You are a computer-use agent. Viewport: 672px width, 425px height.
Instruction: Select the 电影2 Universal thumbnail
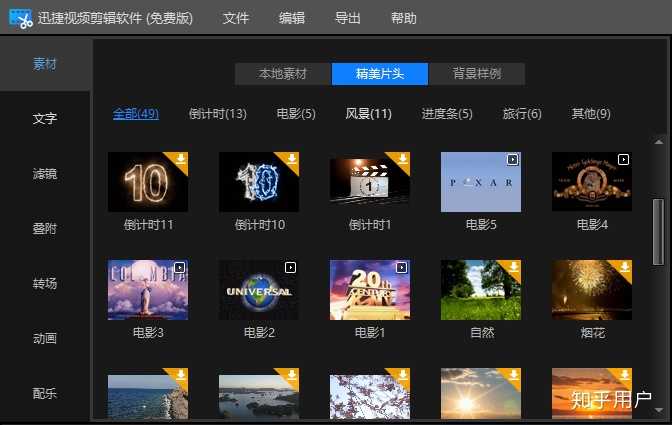tap(259, 290)
